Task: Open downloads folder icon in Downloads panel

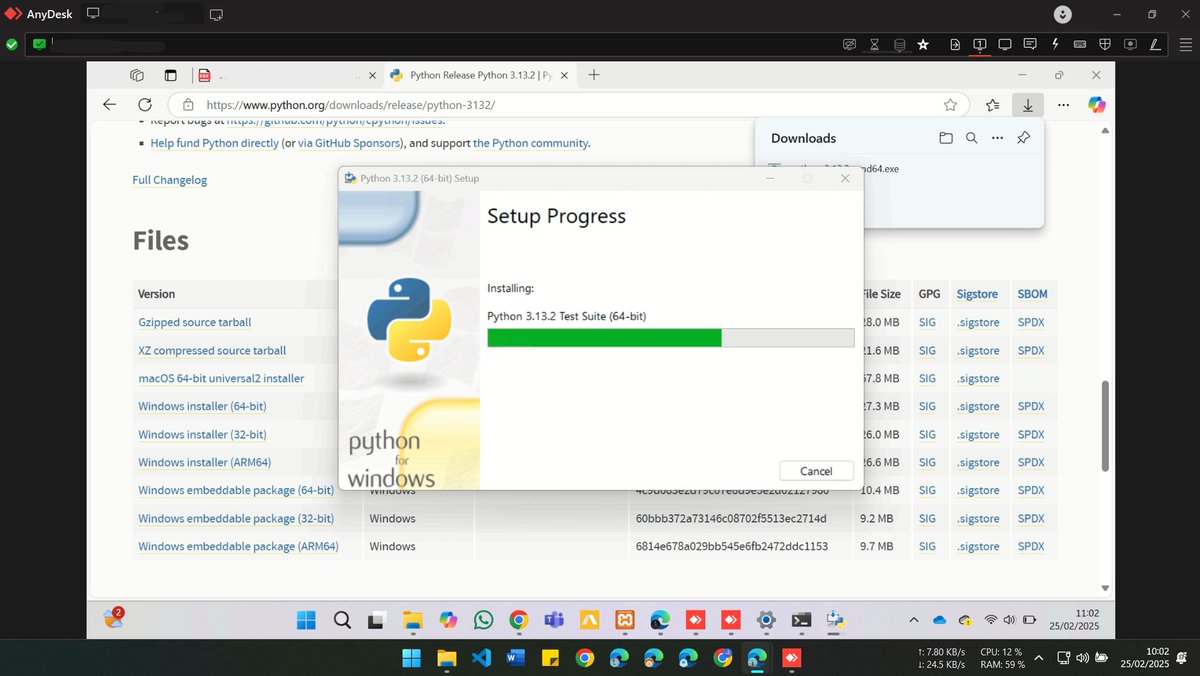Action: (x=946, y=138)
